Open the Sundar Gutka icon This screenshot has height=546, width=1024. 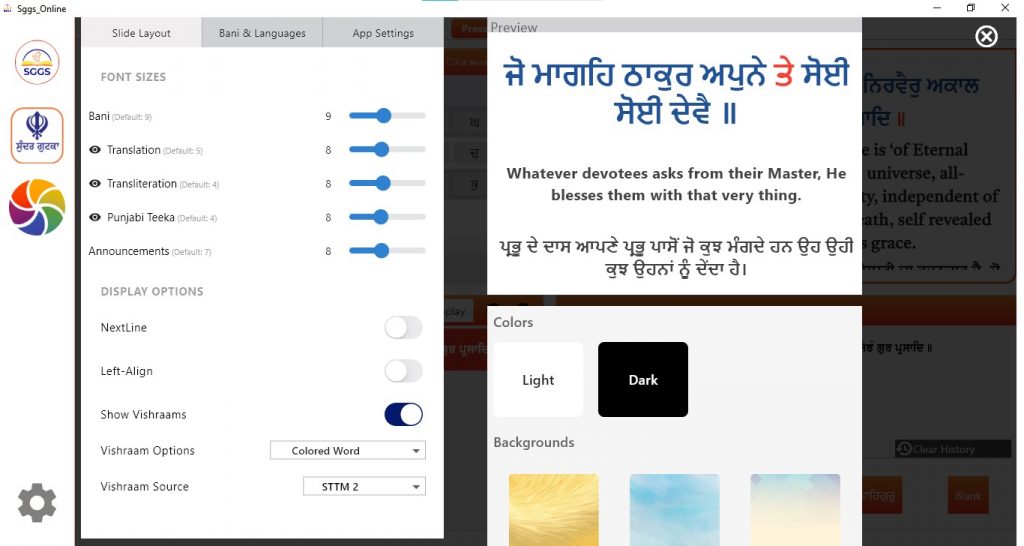pos(37,135)
